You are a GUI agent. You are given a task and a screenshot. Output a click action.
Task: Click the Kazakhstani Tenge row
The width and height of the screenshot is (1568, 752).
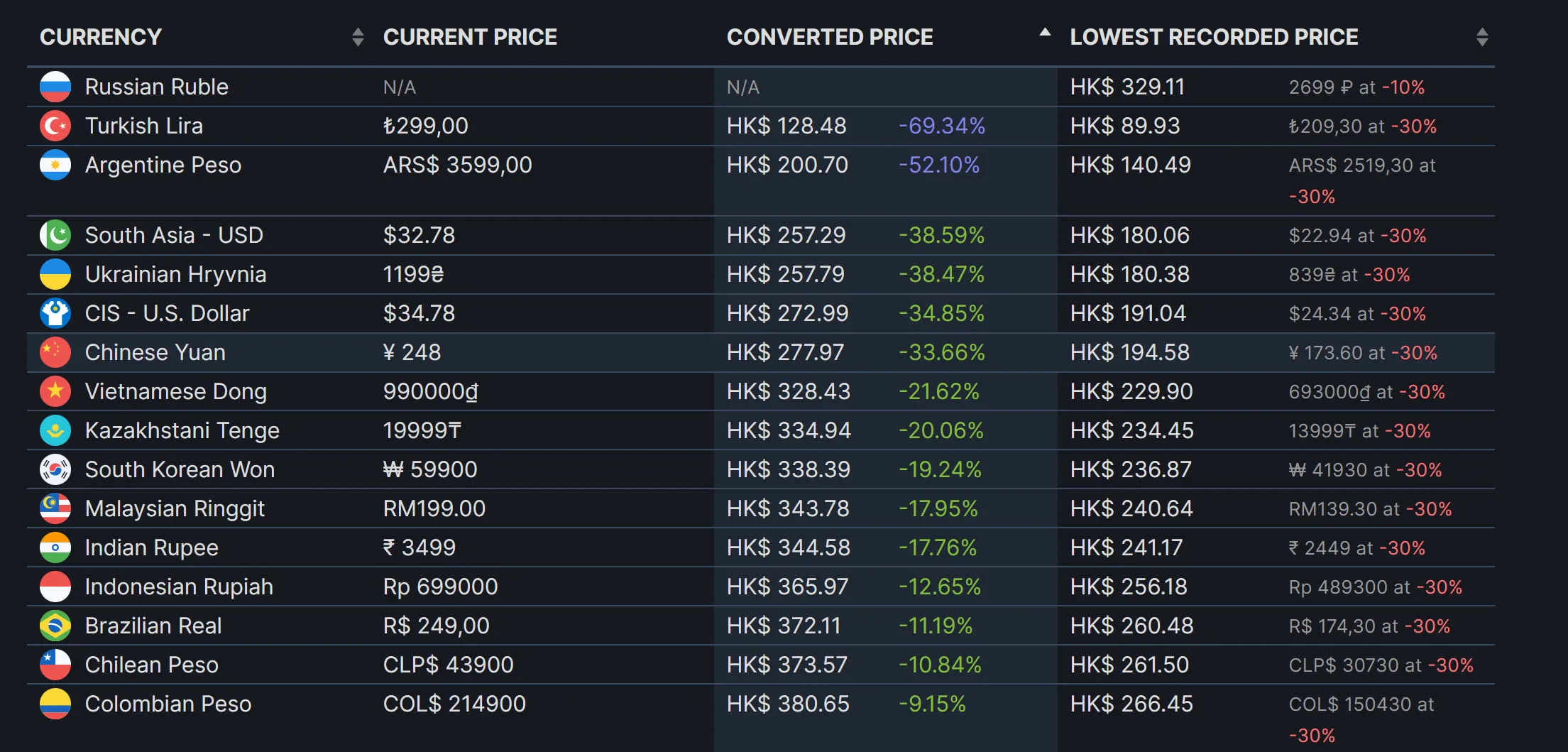pyautogui.click(x=497, y=430)
